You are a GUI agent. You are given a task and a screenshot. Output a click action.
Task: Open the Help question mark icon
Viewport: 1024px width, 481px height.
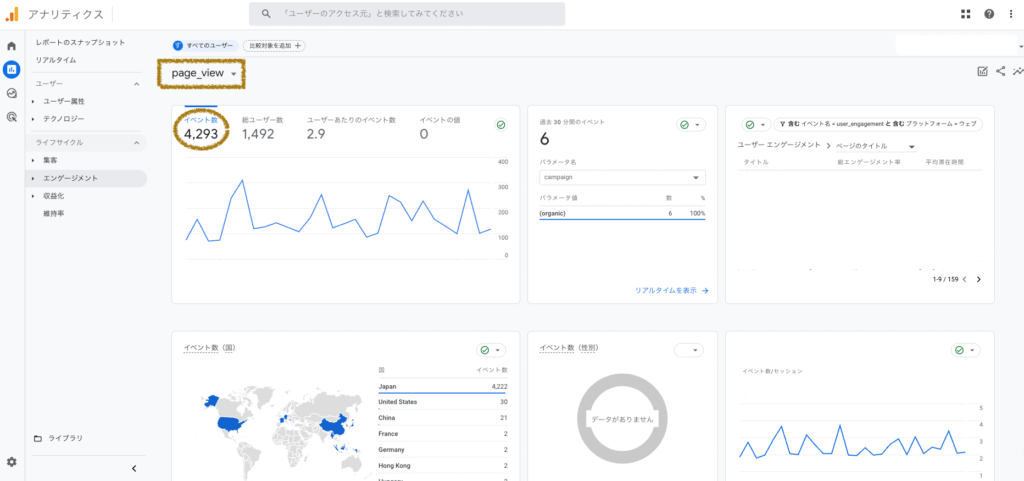989,14
